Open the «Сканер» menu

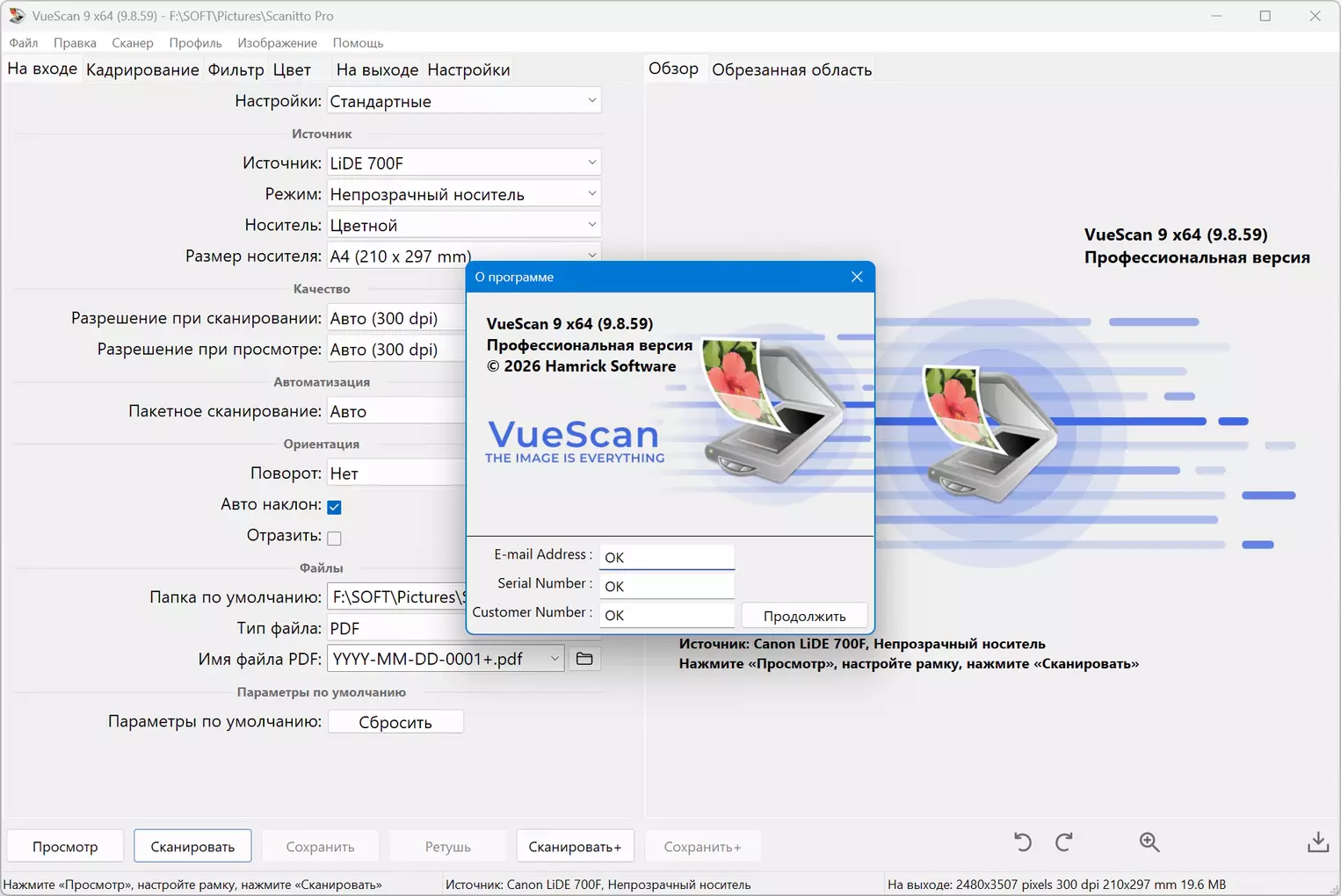pos(133,42)
